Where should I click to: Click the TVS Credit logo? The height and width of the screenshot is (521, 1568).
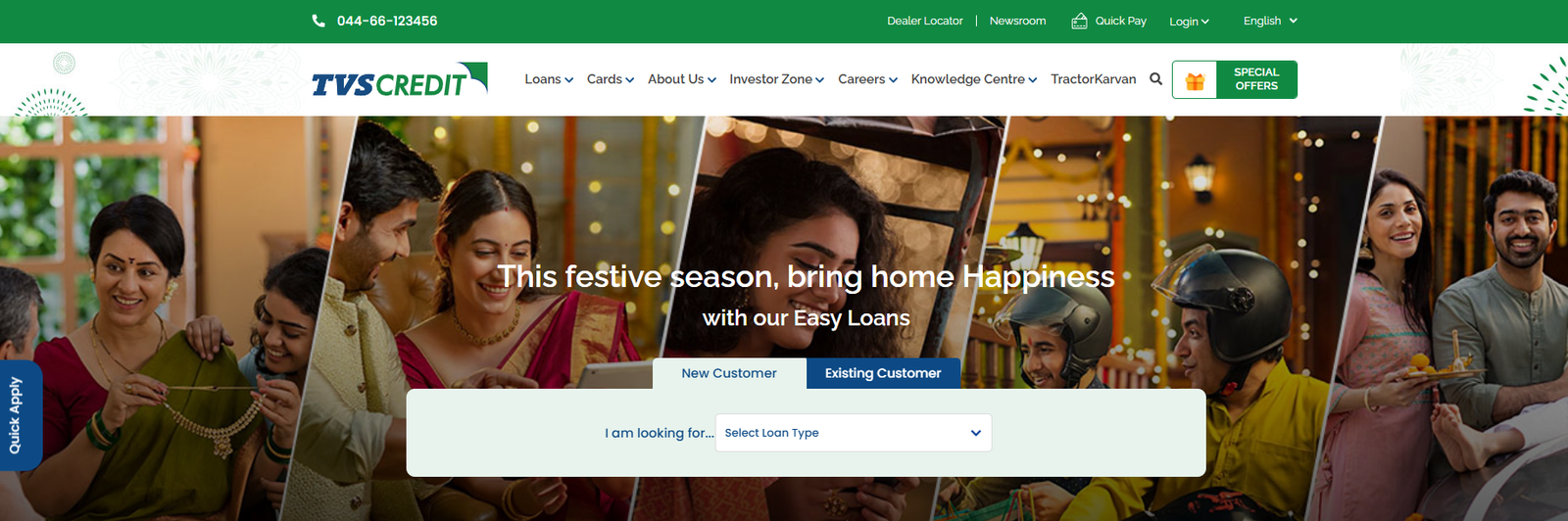click(399, 79)
